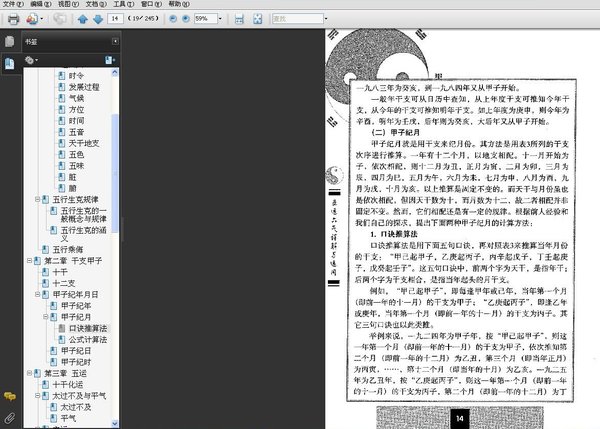
Task: Open the Attachments paperclip panel
Action: click(x=9, y=415)
